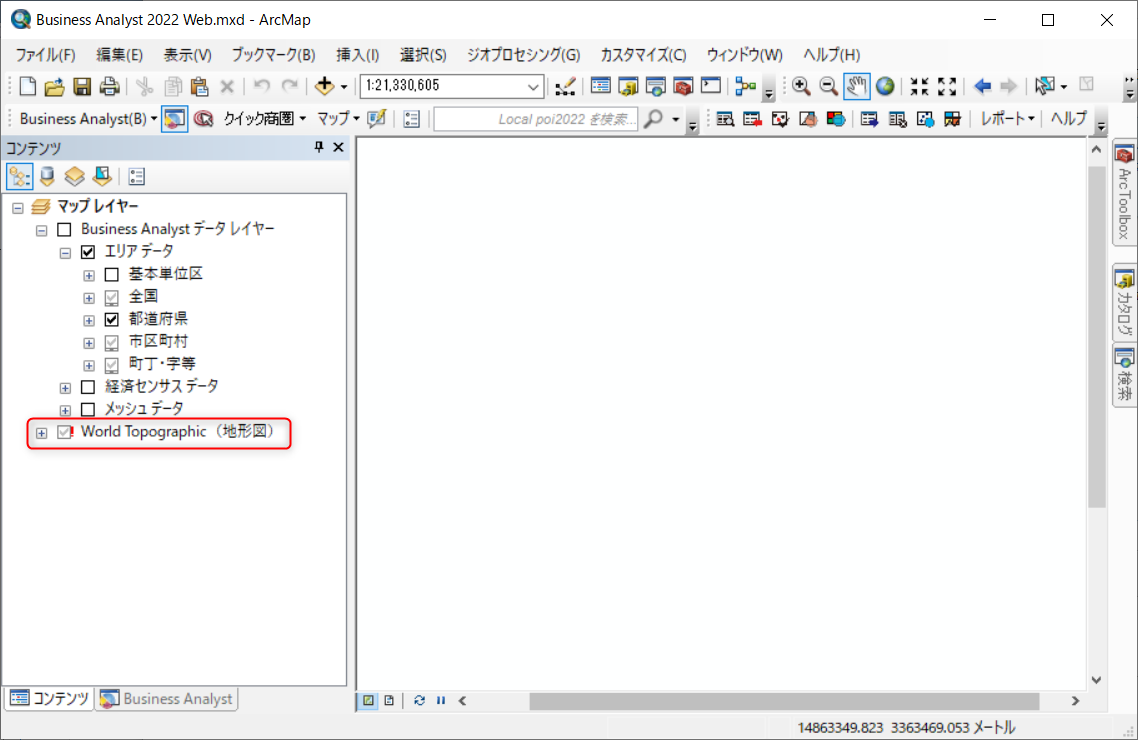Expand the 都道府県 layer

(x=89, y=321)
